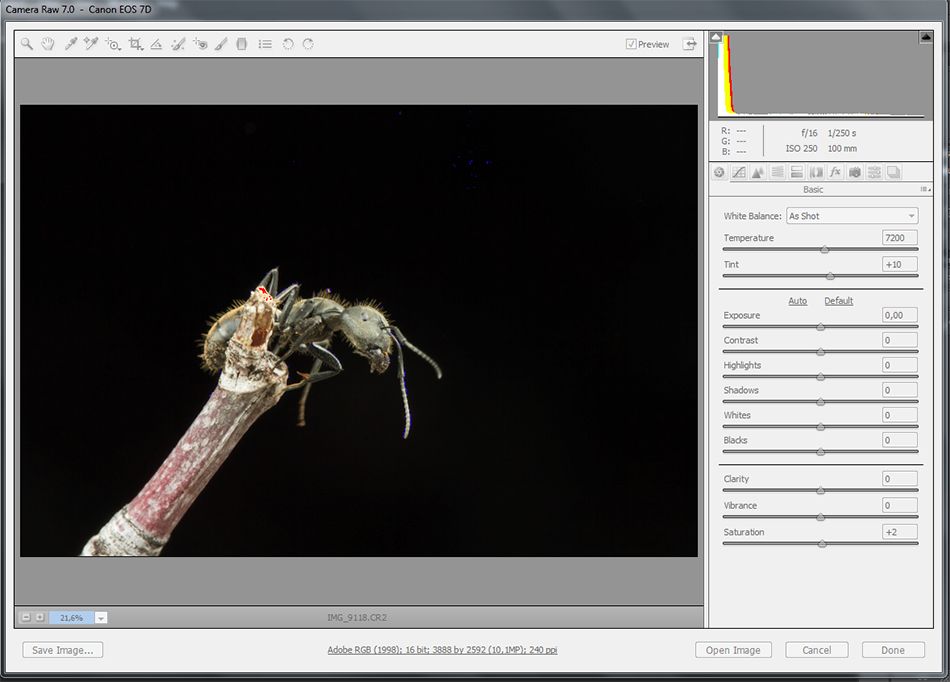Rotate image 90° counterclockwise
Viewport: 950px width, 682px height.
coord(288,44)
